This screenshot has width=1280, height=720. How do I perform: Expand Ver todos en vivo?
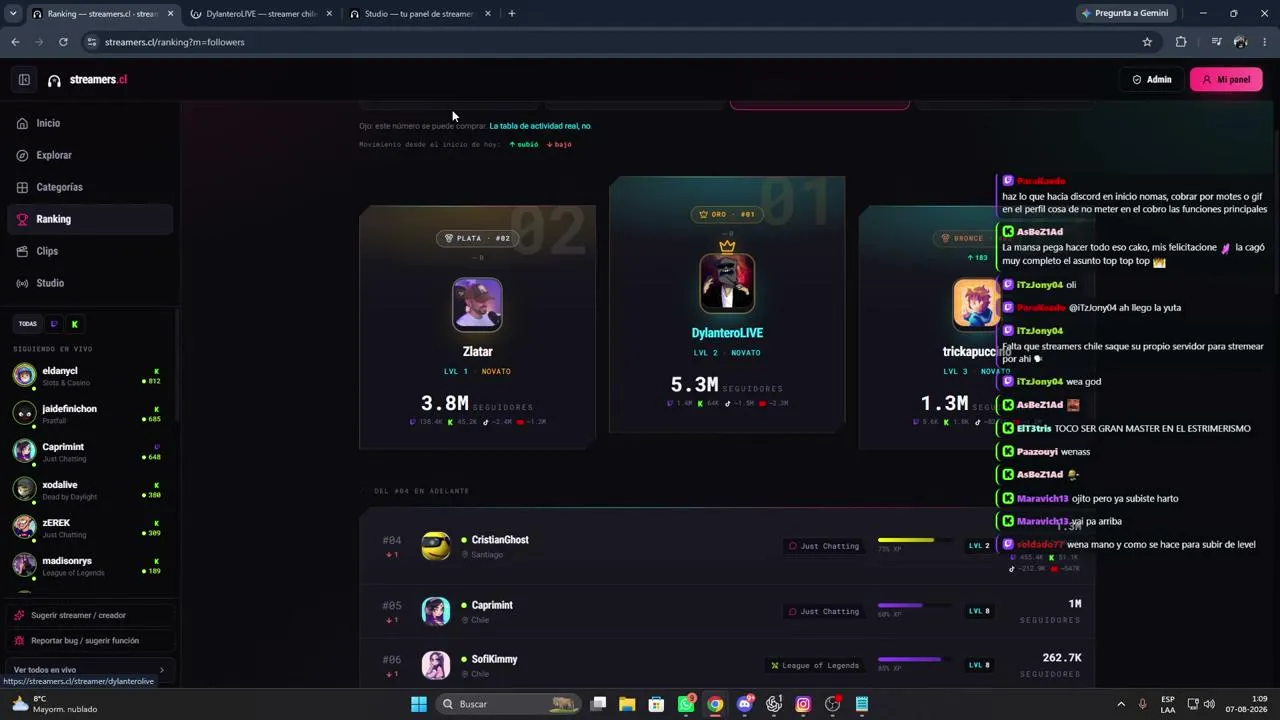coord(88,670)
